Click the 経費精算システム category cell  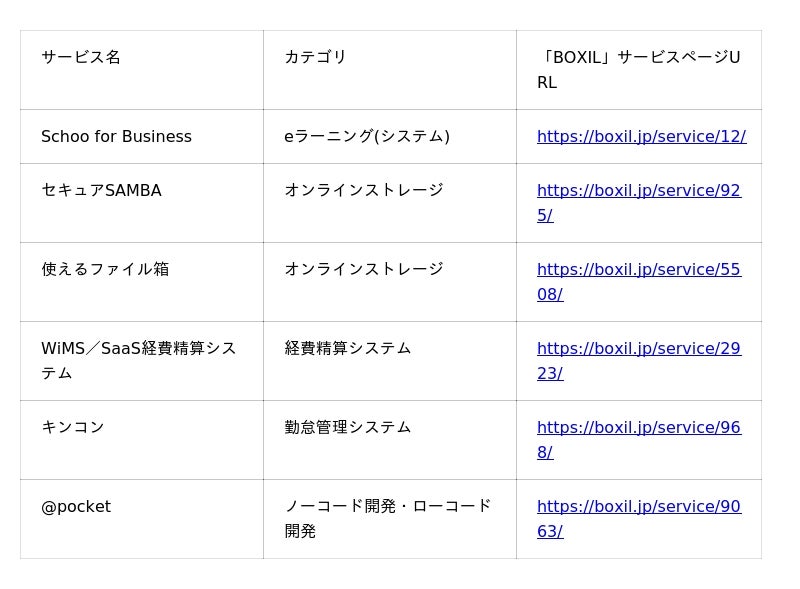pos(348,349)
